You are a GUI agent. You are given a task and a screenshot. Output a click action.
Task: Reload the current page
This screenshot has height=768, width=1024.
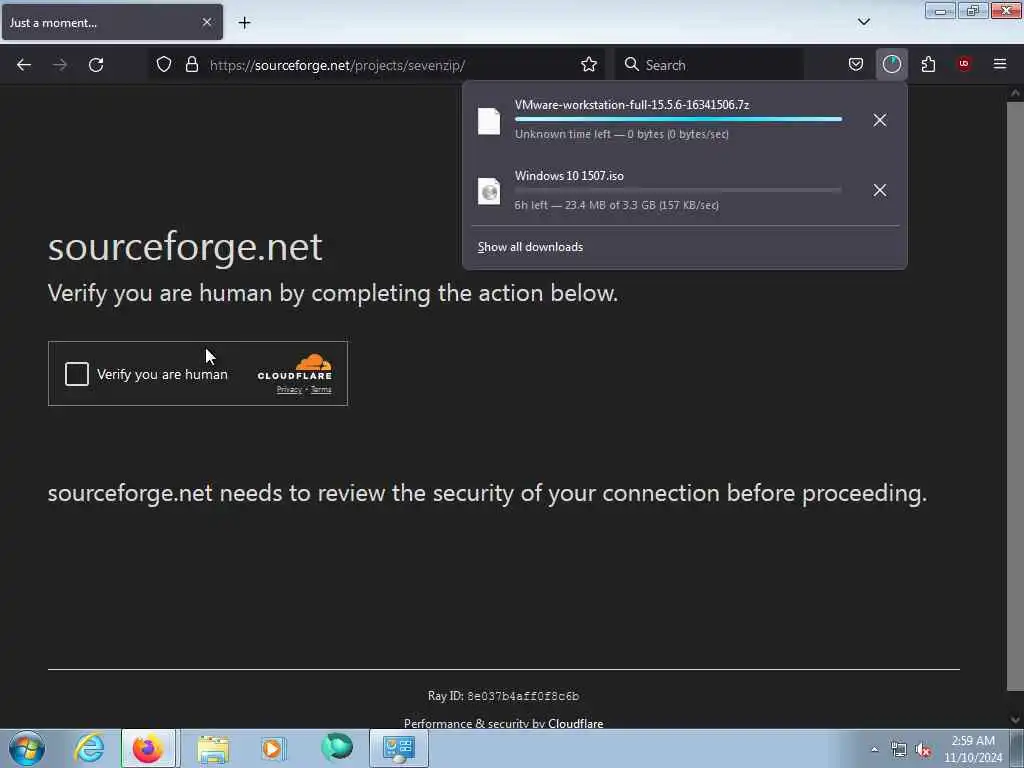[x=96, y=65]
